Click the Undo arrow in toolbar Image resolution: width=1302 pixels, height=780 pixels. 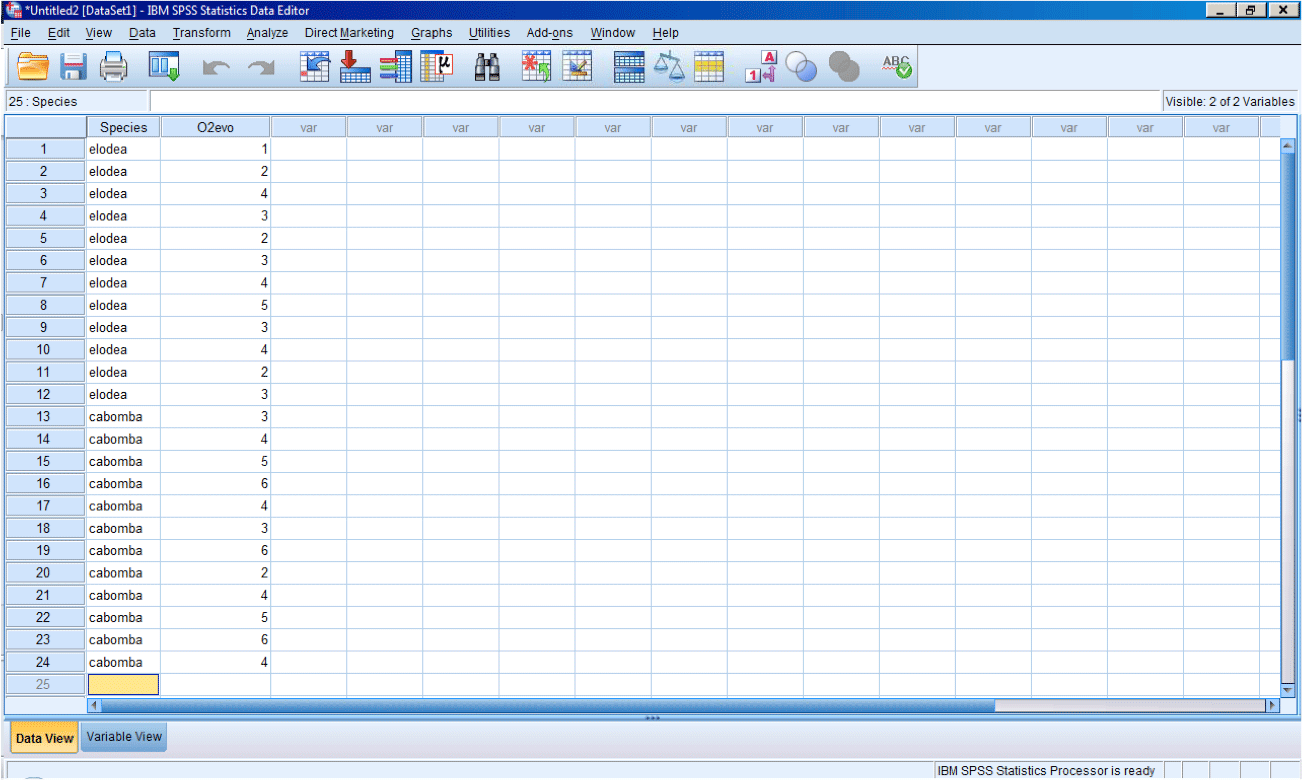click(x=217, y=68)
